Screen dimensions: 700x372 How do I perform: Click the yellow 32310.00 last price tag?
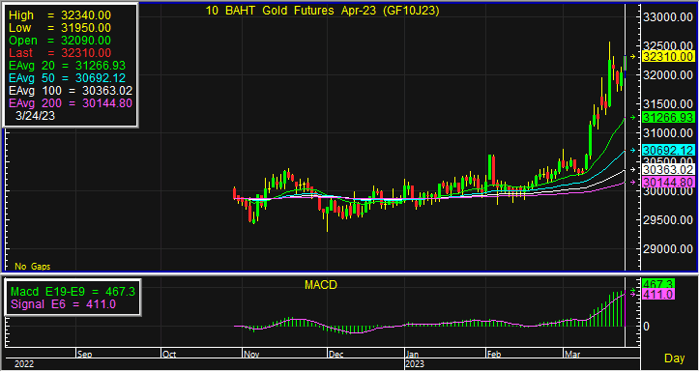668,57
